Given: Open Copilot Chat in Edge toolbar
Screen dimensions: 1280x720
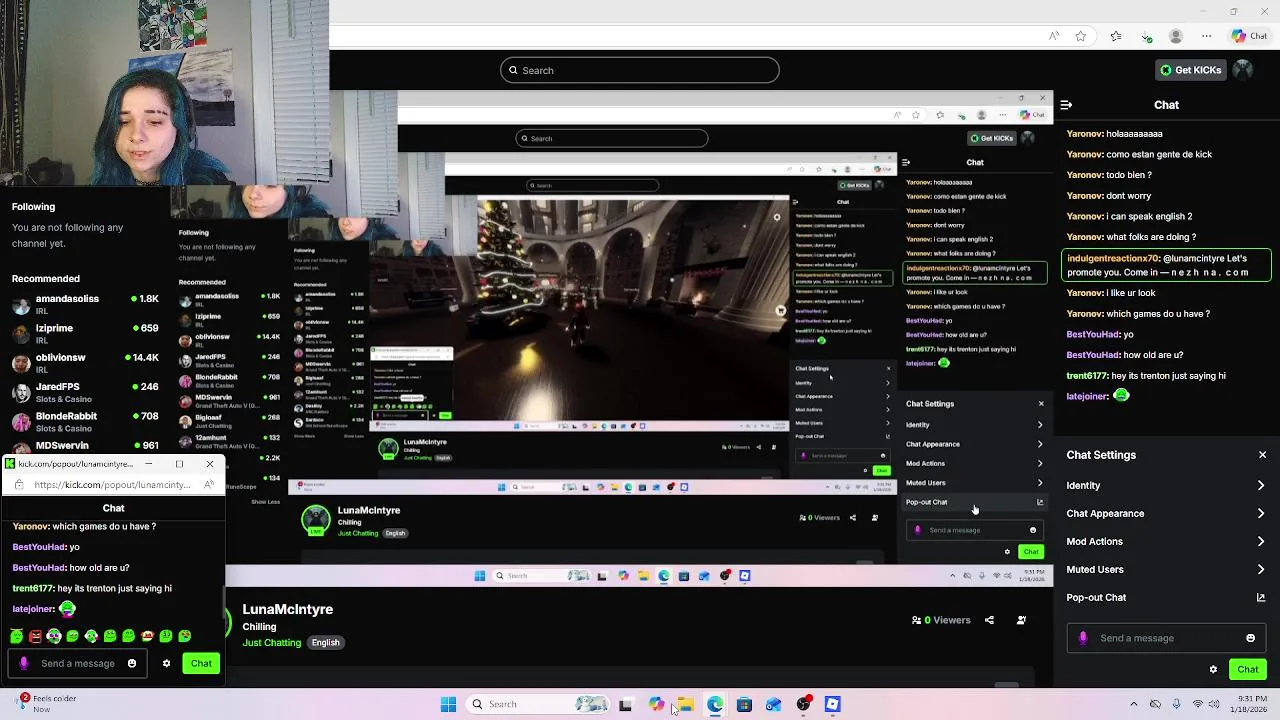Looking at the screenshot, I should 1251,36.
